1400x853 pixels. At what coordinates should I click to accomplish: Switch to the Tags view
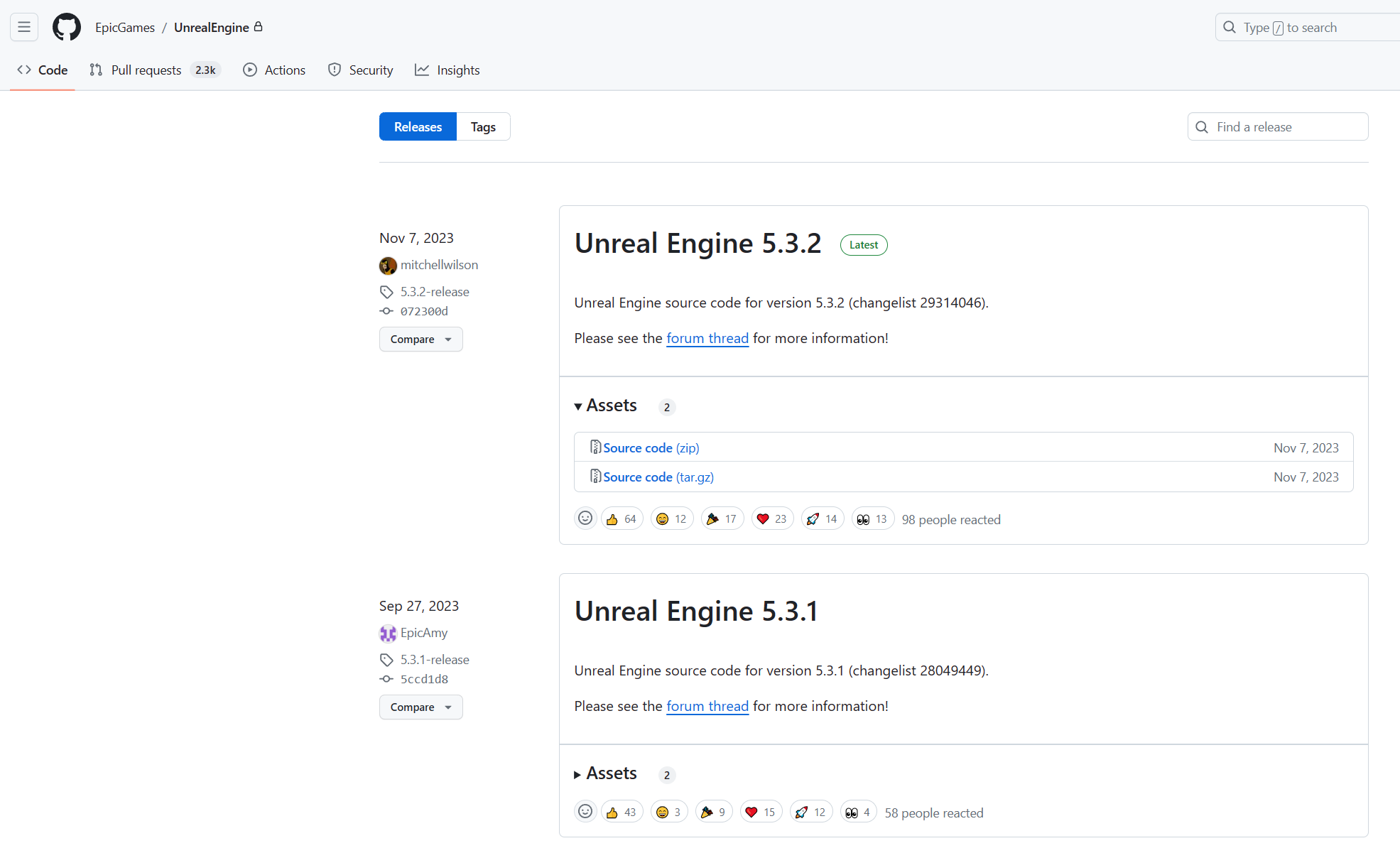(483, 126)
